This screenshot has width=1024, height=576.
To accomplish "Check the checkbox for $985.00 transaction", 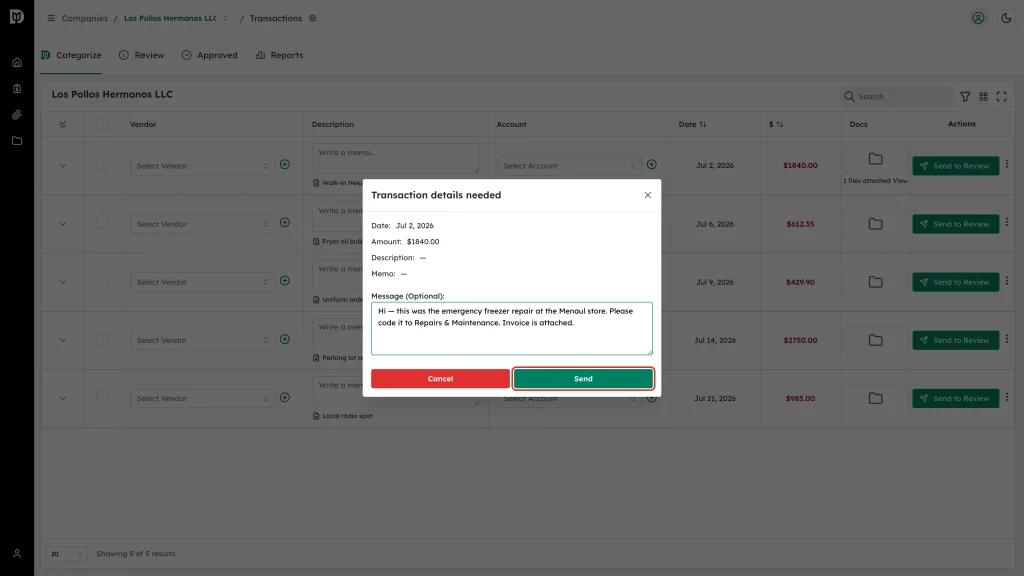I will [103, 397].
